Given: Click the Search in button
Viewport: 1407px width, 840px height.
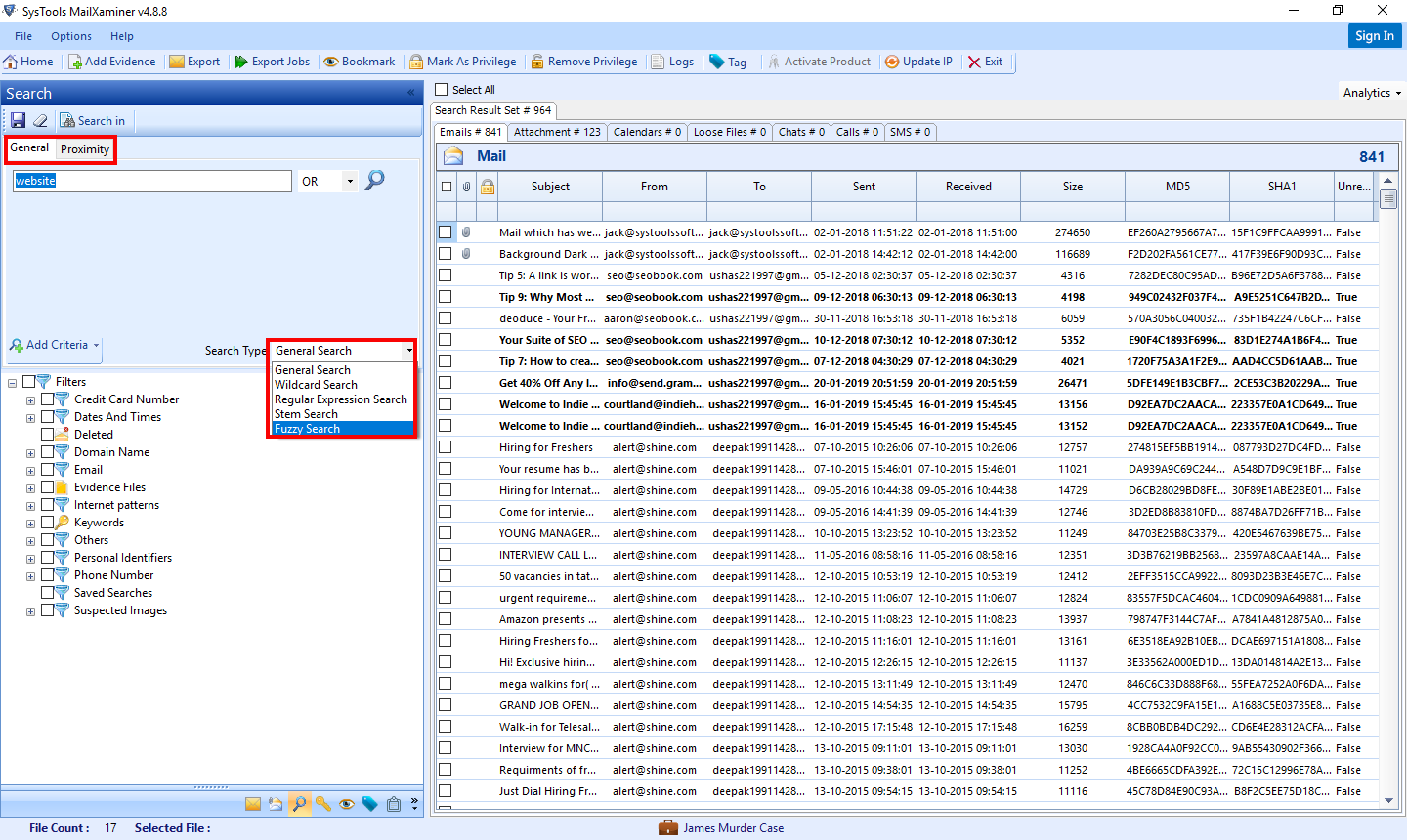Looking at the screenshot, I should [93, 119].
